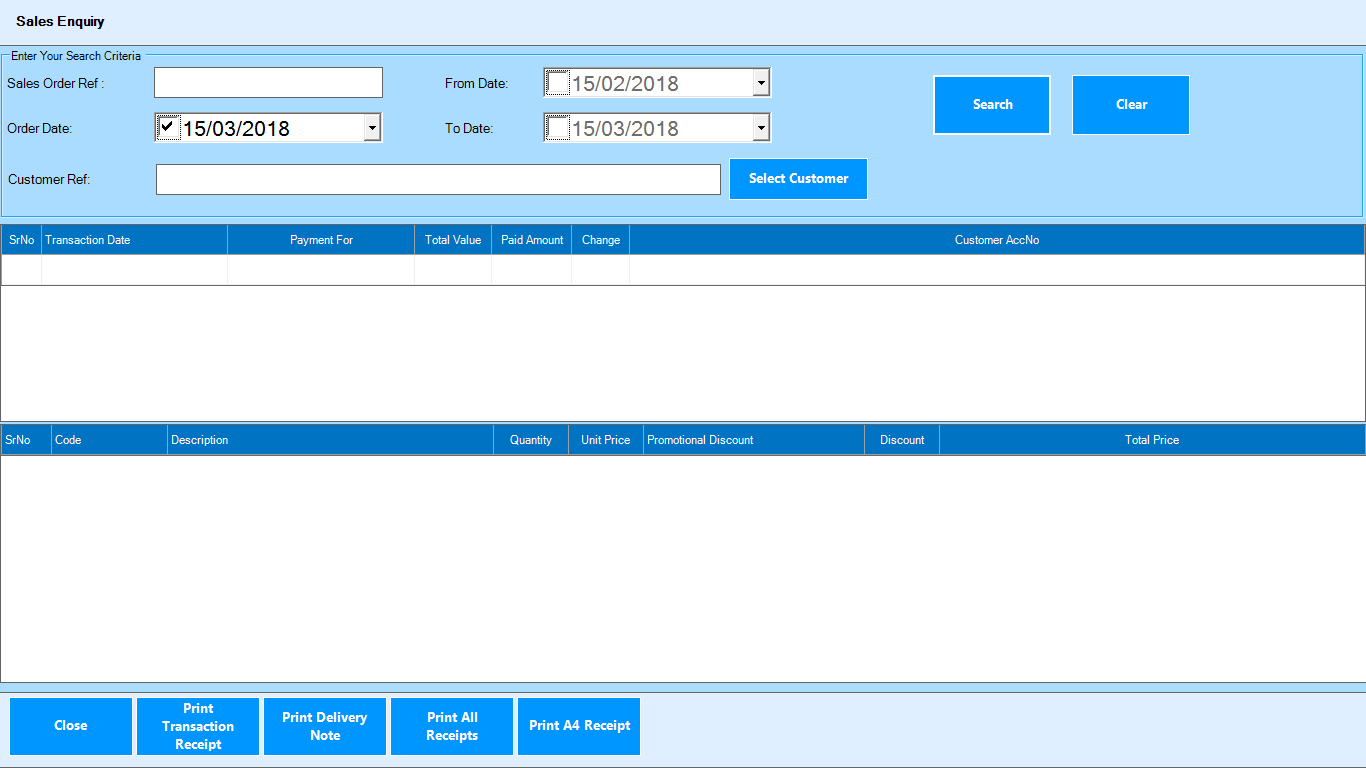Image resolution: width=1366 pixels, height=768 pixels.
Task: Open the To Date picker dropdown
Action: (x=761, y=128)
